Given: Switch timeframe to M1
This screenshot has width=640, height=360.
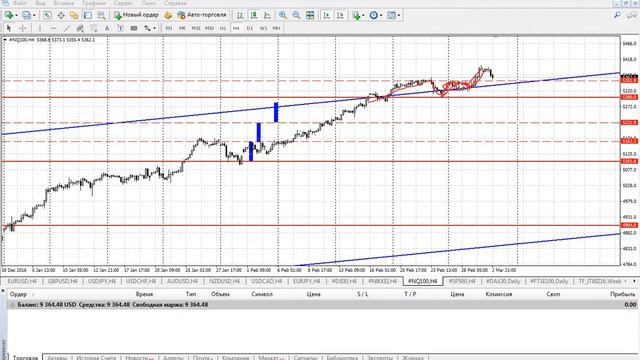Looking at the screenshot, I should point(169,28).
